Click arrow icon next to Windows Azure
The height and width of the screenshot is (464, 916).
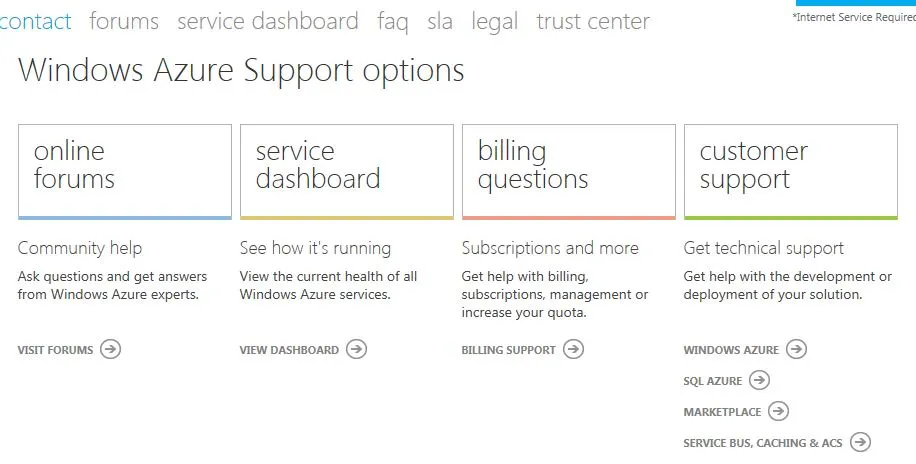(796, 350)
